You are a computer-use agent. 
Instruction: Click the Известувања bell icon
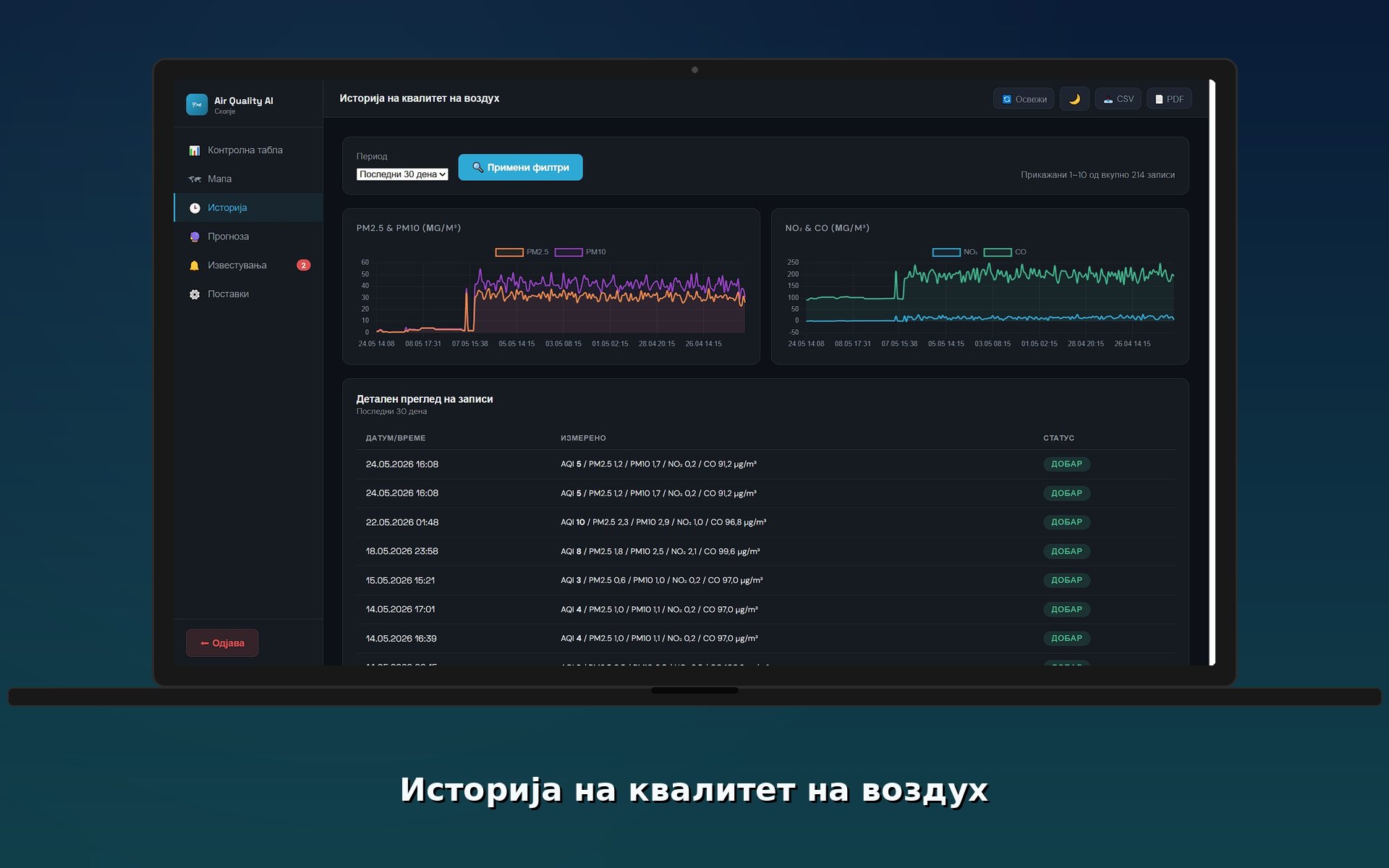pos(195,265)
